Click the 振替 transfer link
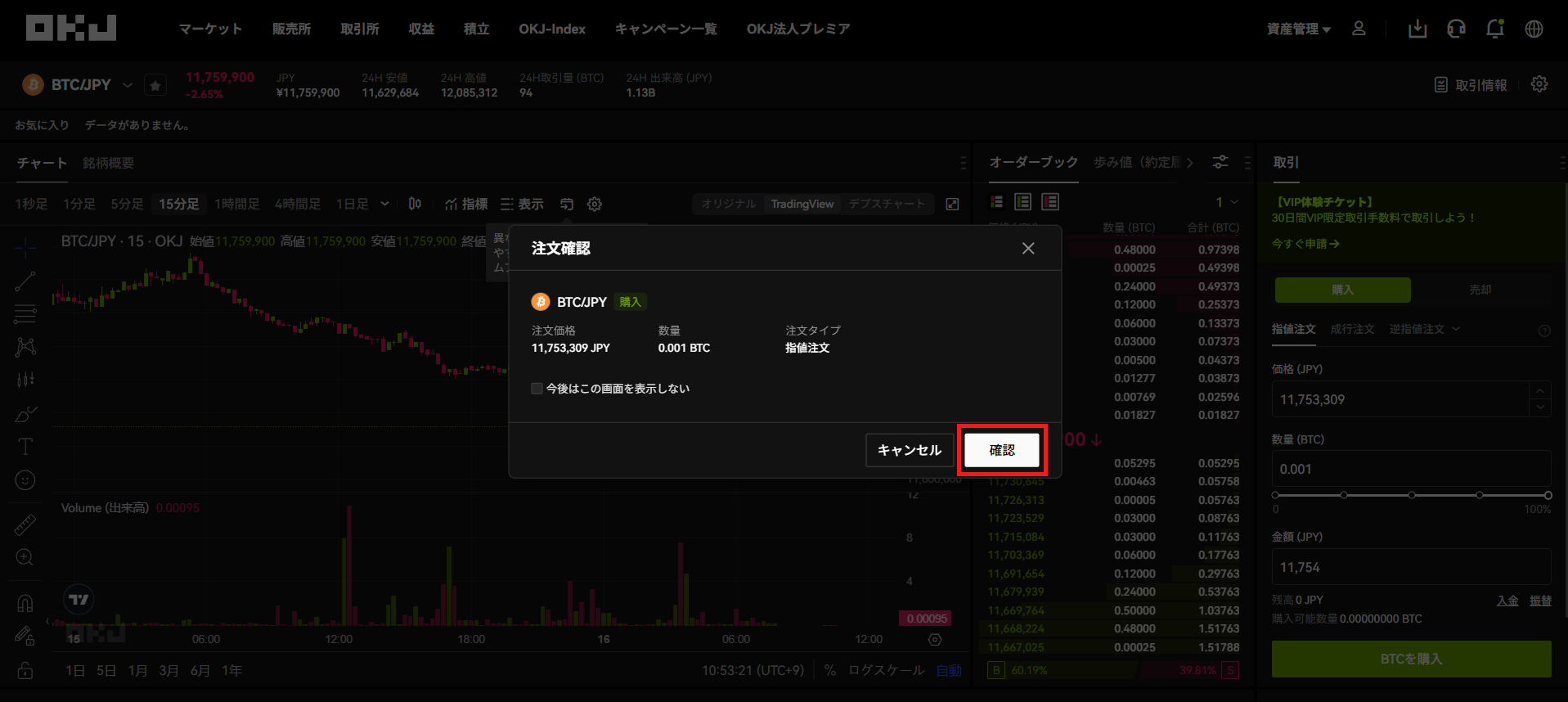This screenshot has width=1568, height=702. click(1540, 601)
